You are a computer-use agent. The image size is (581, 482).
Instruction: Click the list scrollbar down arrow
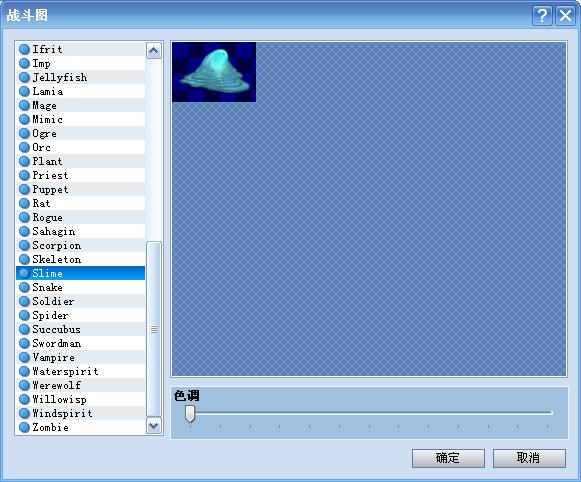click(x=154, y=426)
